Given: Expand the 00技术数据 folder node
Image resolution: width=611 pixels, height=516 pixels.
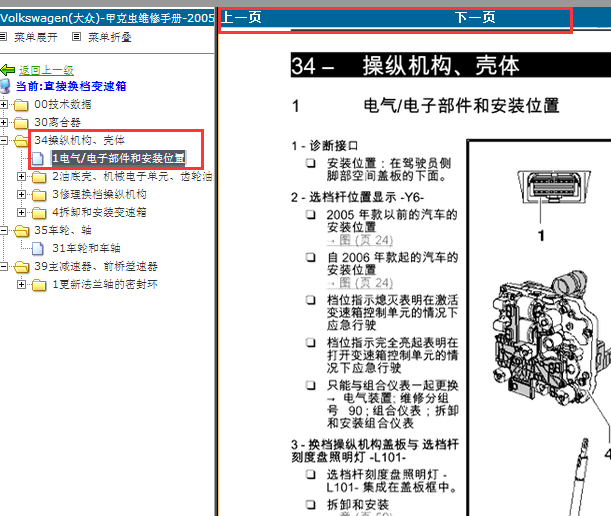Looking at the screenshot, I should coord(4,104).
